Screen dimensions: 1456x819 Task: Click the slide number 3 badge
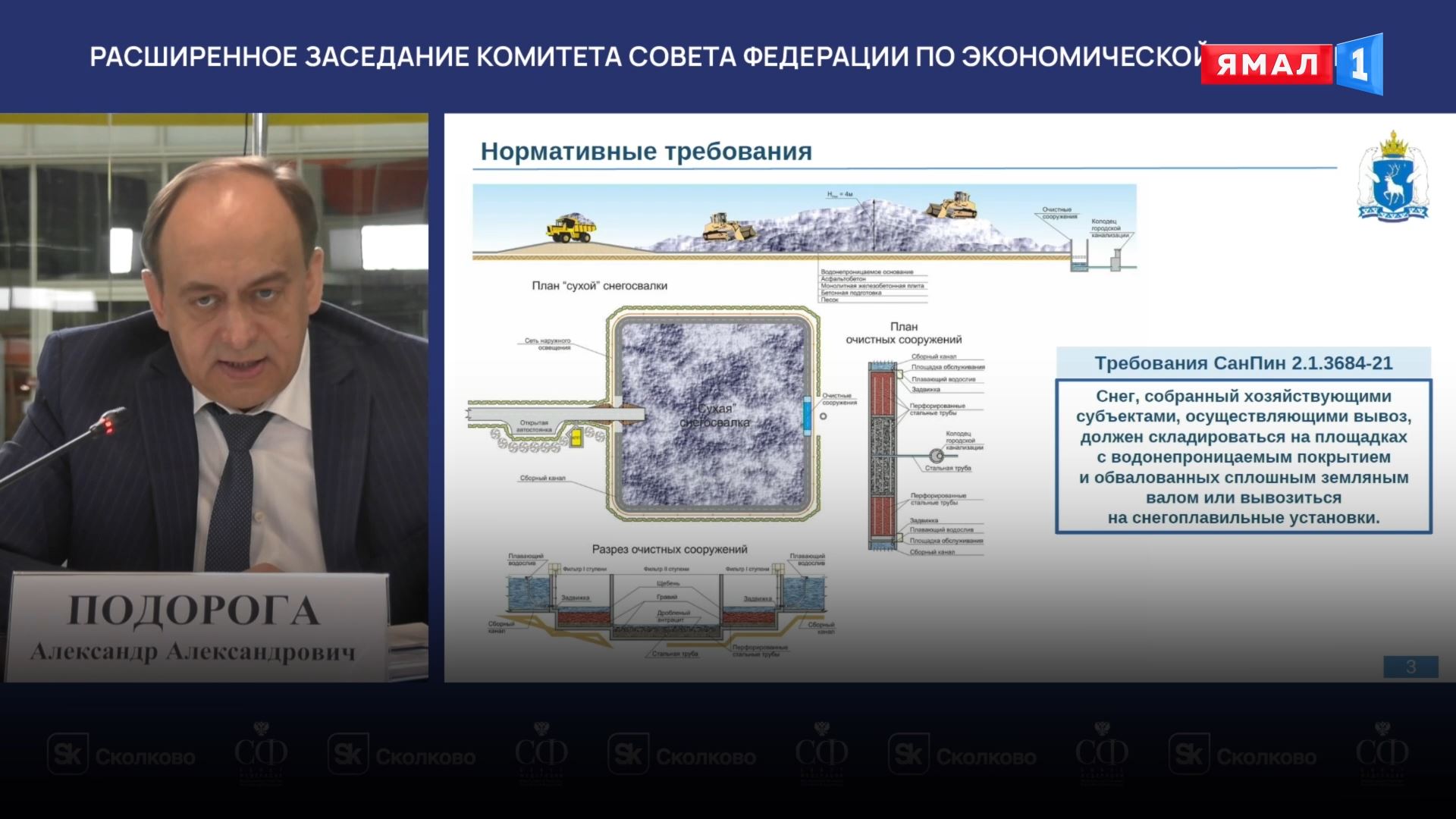(1410, 667)
